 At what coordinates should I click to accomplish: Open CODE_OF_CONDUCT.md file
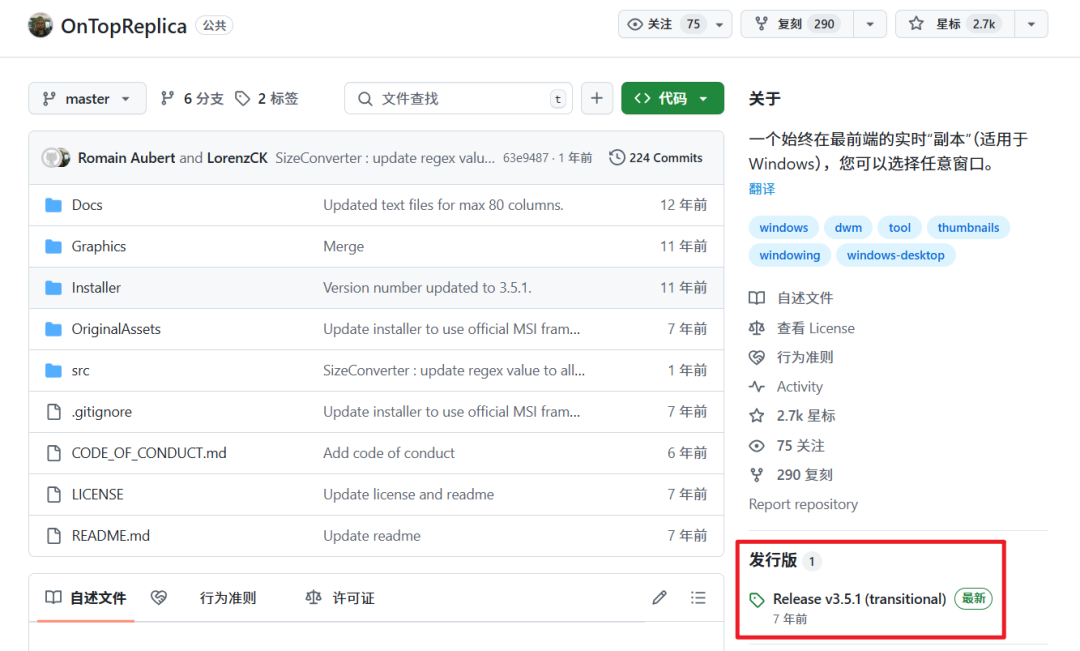click(x=149, y=453)
